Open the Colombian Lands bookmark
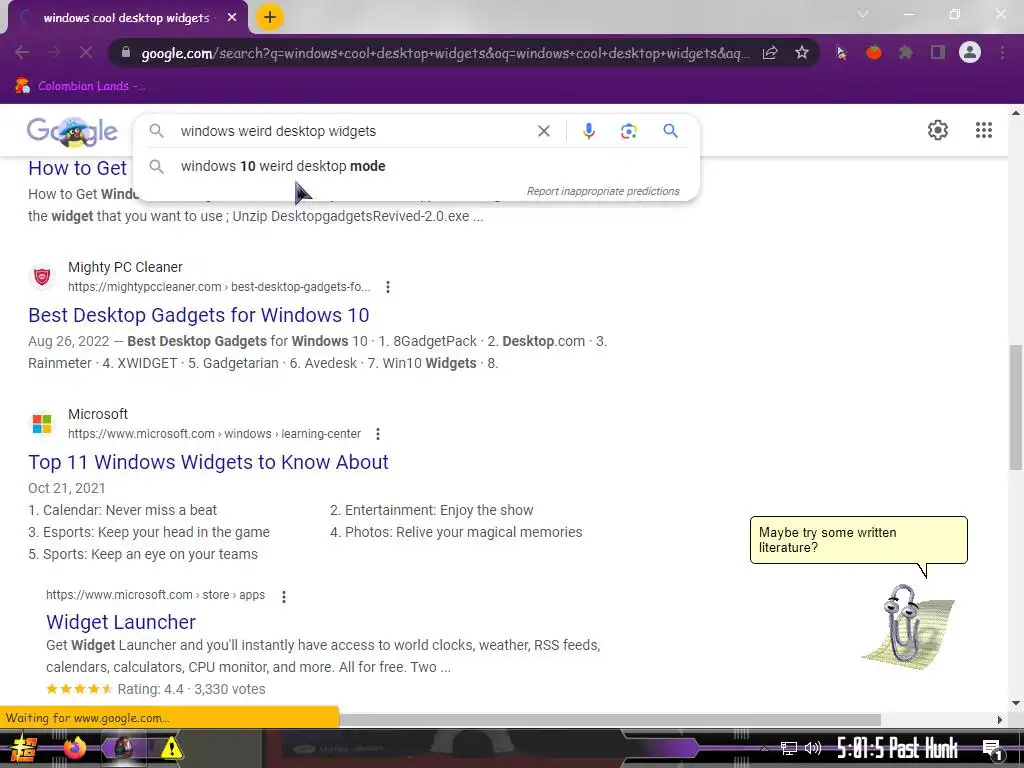This screenshot has width=1024, height=768. click(x=80, y=86)
